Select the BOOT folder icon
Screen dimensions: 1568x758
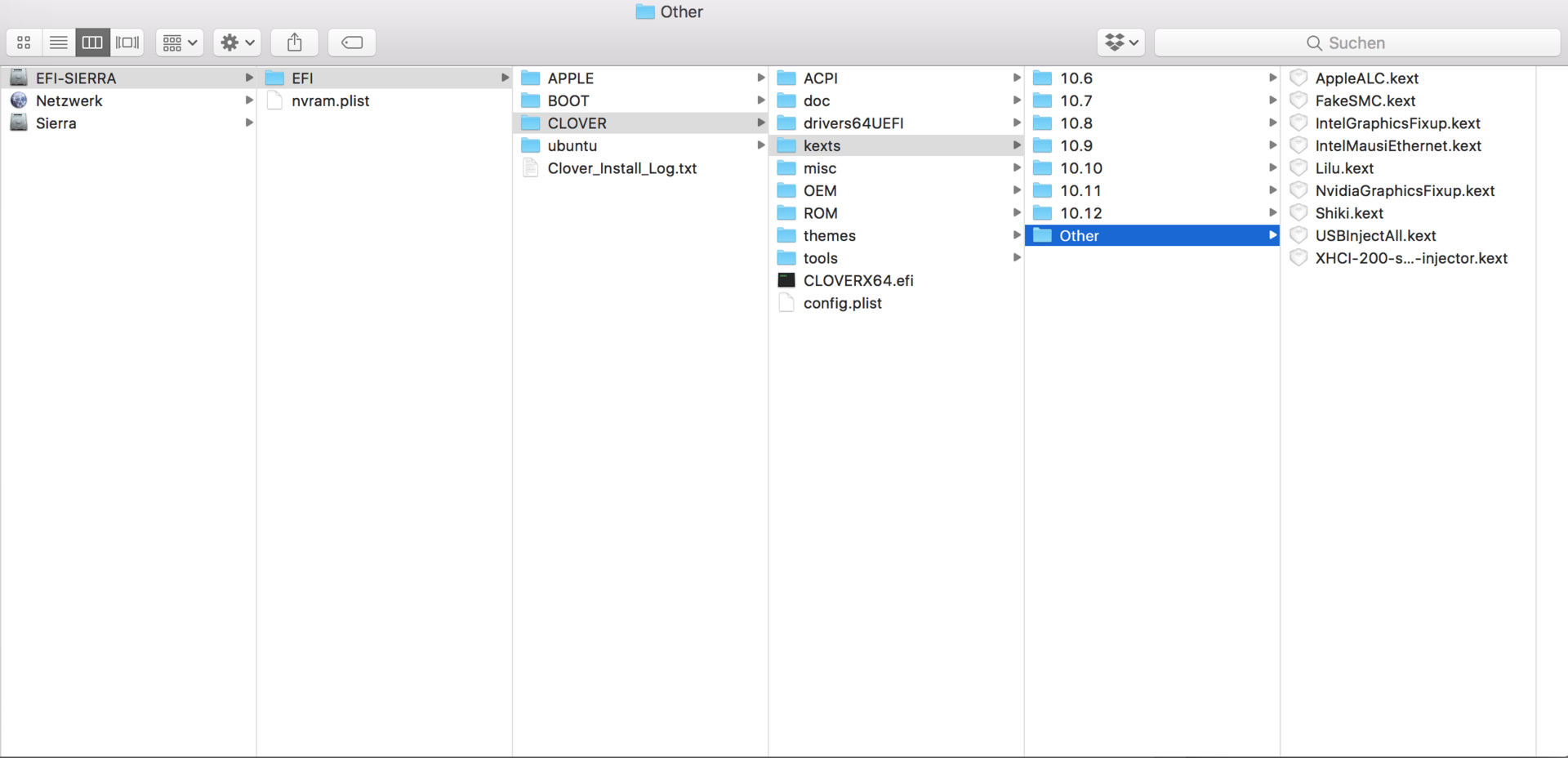[x=531, y=100]
